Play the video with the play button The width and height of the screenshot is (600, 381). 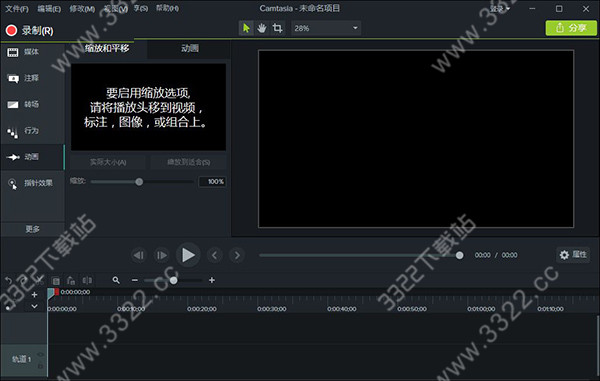188,255
